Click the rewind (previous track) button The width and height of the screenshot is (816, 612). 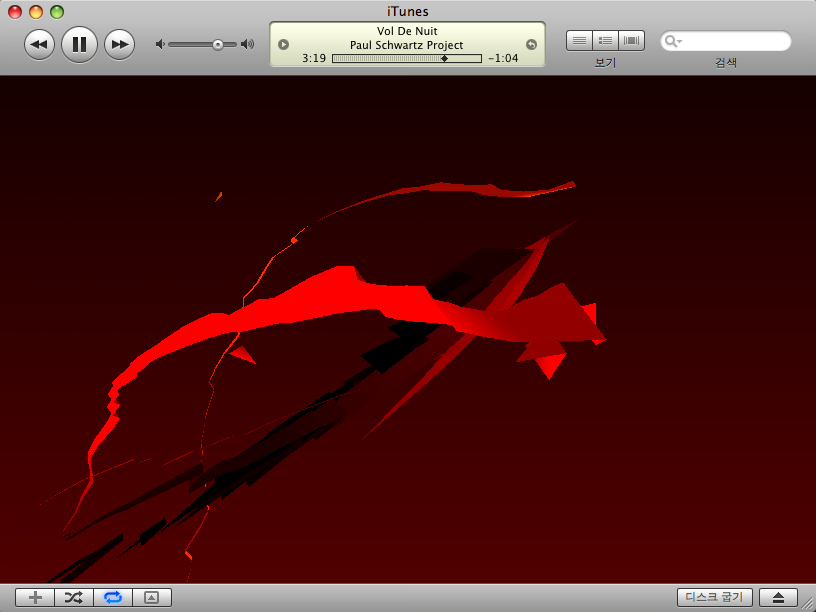point(39,44)
